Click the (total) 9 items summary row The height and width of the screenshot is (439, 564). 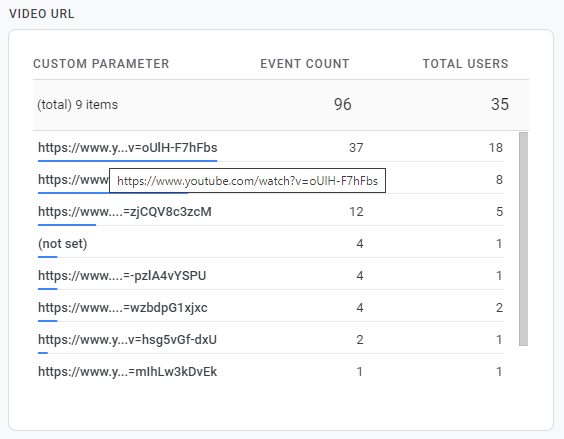pyautogui.click(x=281, y=105)
